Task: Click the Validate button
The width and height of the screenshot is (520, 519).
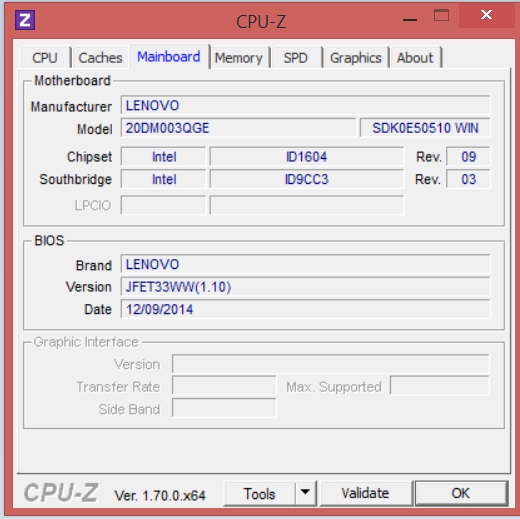Action: (x=366, y=493)
